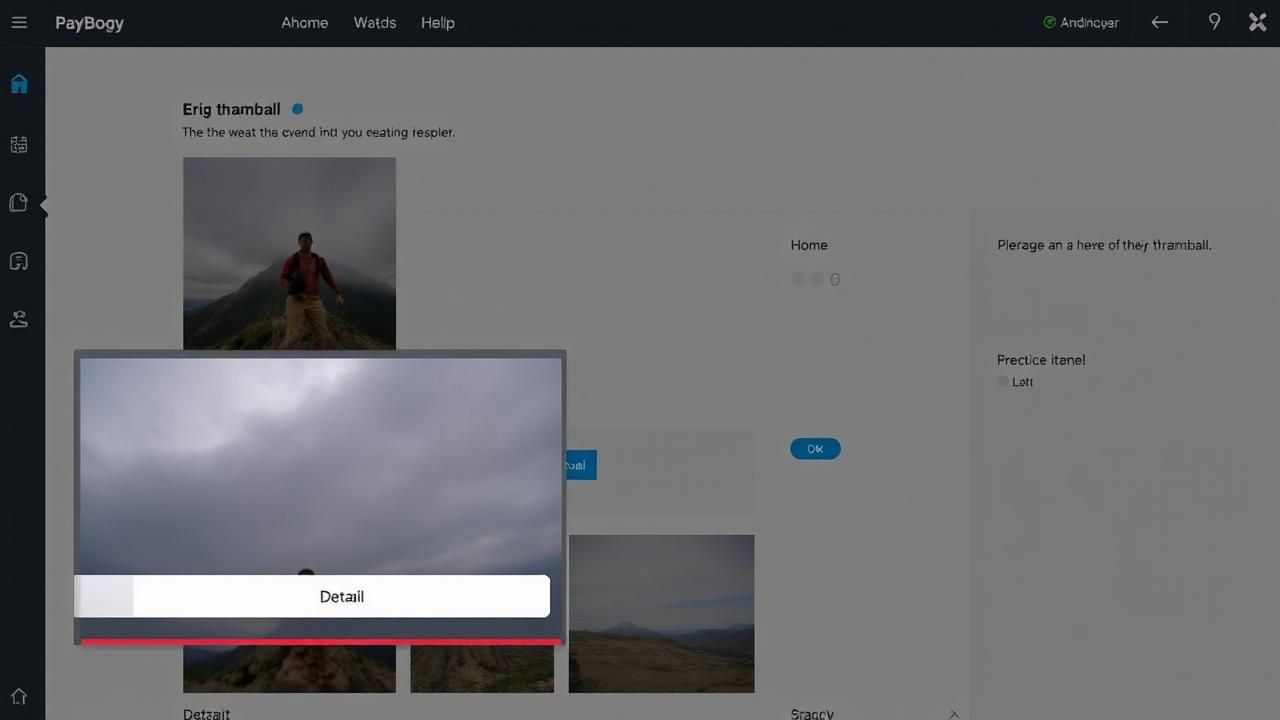
Task: Click the Detail button on the preview
Action: (341, 596)
